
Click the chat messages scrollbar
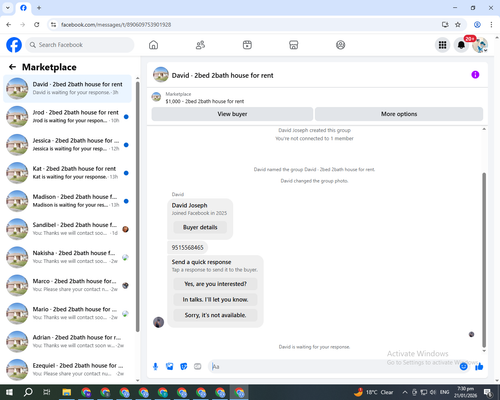click(484, 260)
